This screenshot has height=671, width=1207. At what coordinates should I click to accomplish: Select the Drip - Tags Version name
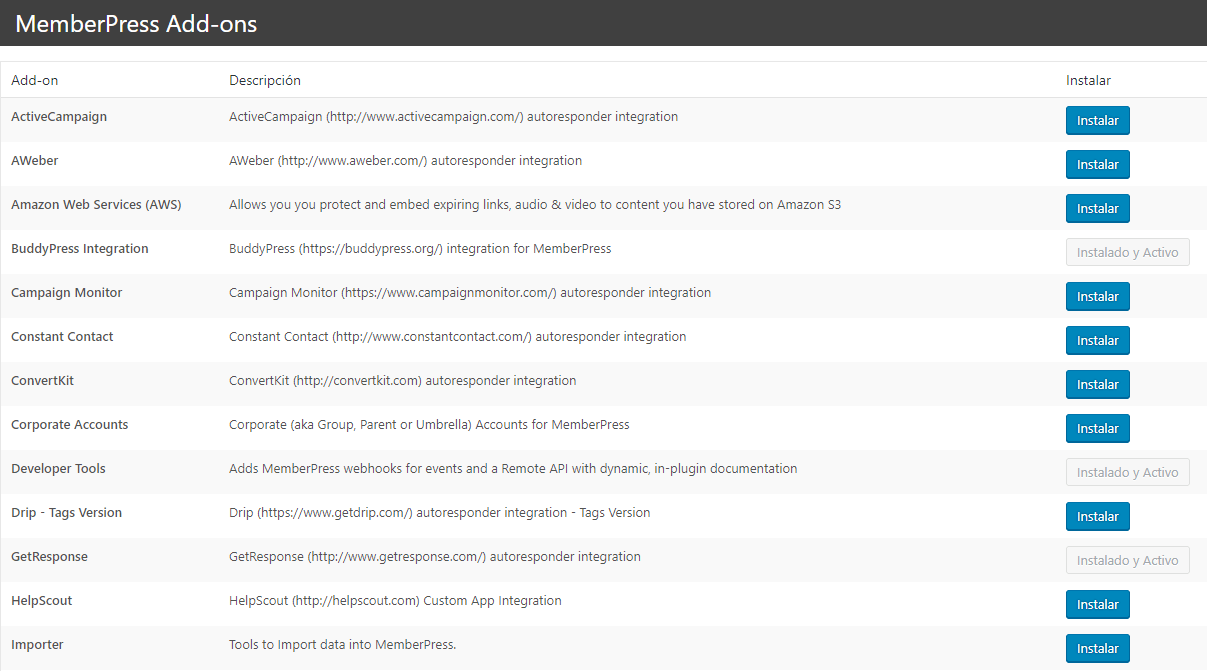pyautogui.click(x=67, y=513)
